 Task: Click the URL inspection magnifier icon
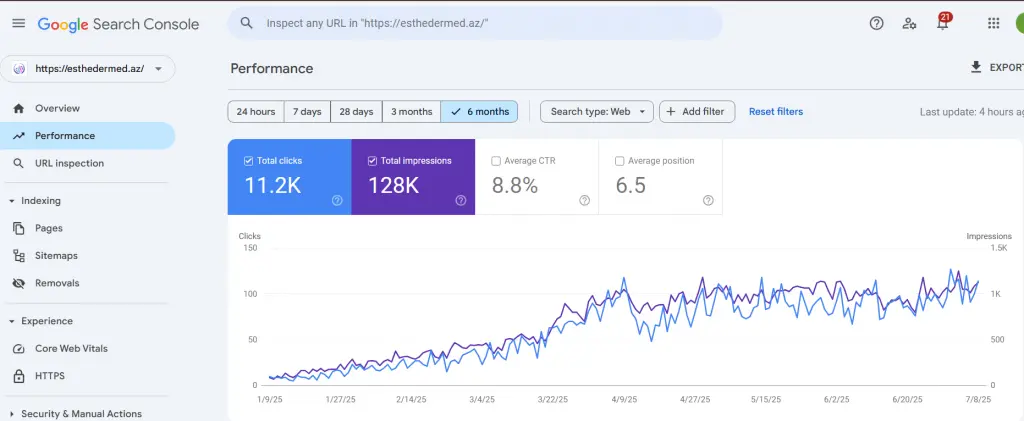[19, 163]
